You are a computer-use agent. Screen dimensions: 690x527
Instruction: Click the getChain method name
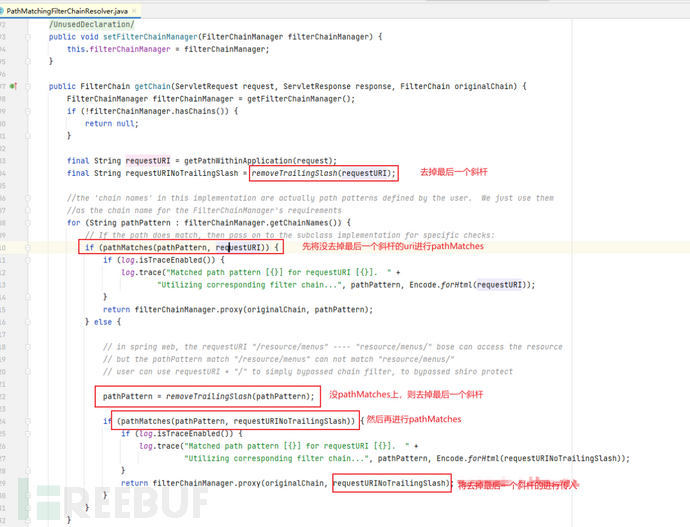tap(152, 86)
